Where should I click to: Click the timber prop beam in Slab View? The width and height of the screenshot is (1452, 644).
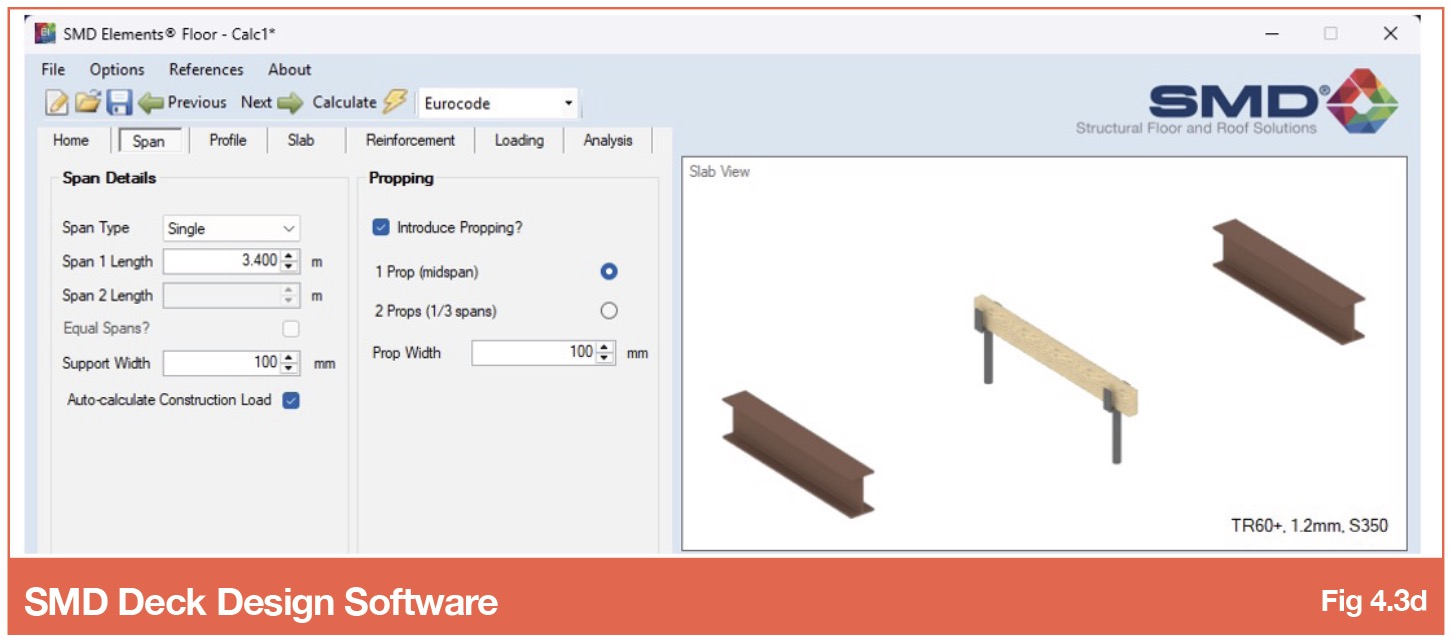point(1056,355)
